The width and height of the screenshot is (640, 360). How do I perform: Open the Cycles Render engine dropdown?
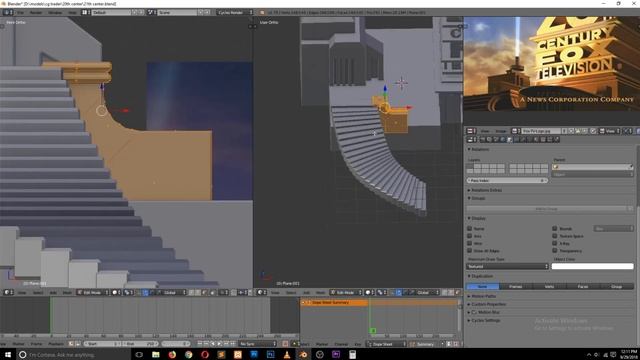(x=235, y=12)
